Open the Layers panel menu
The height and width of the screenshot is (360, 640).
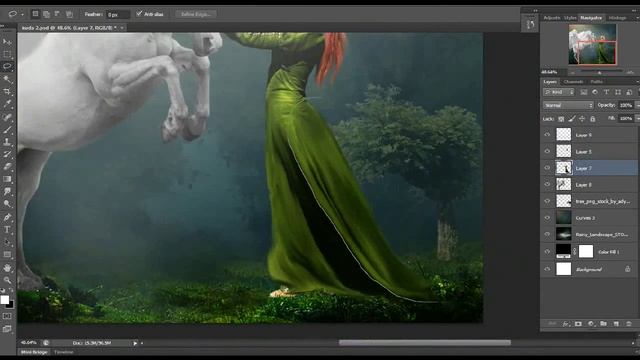638,82
